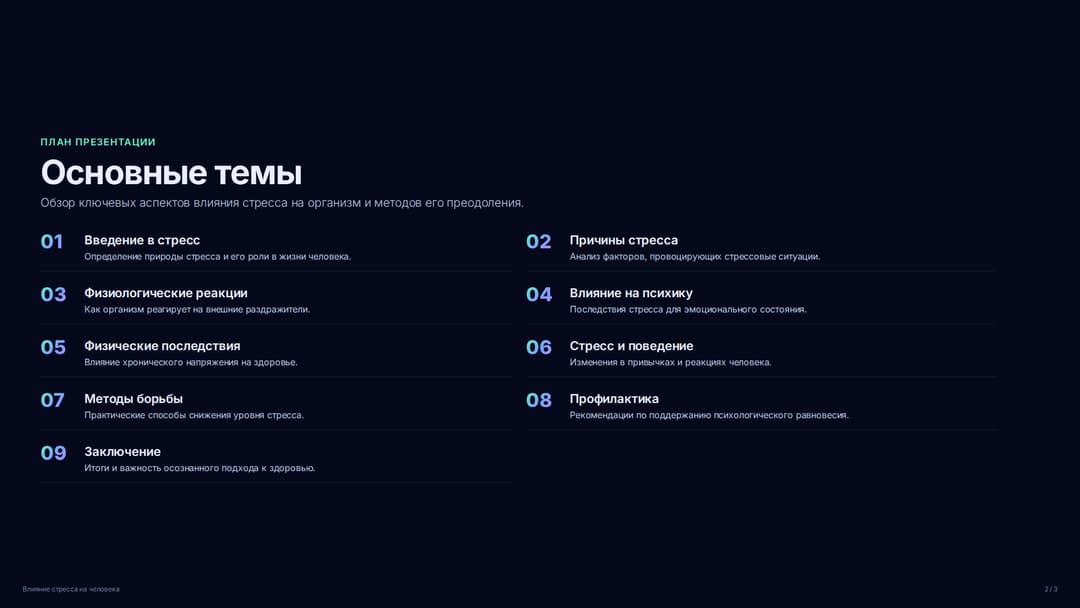
Task: Click the number 04 label
Action: point(539,295)
